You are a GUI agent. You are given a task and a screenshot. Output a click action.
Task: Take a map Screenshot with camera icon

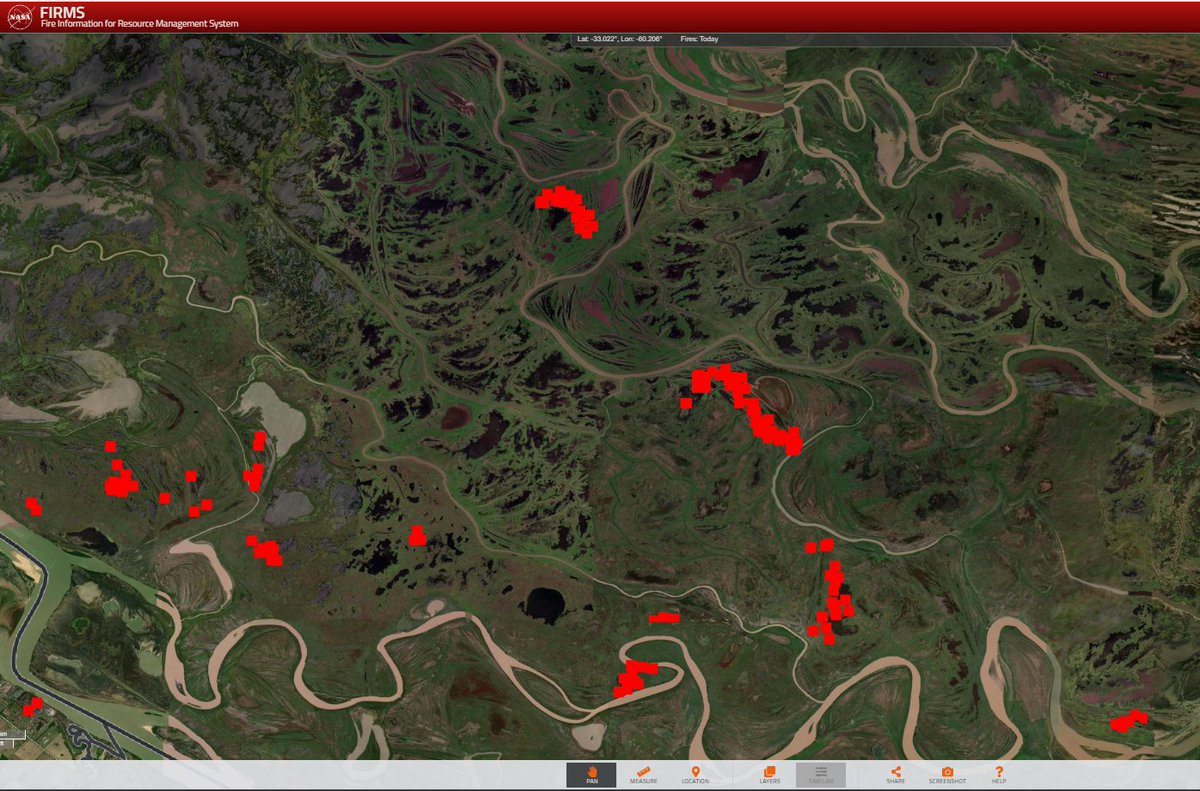[x=947, y=775]
